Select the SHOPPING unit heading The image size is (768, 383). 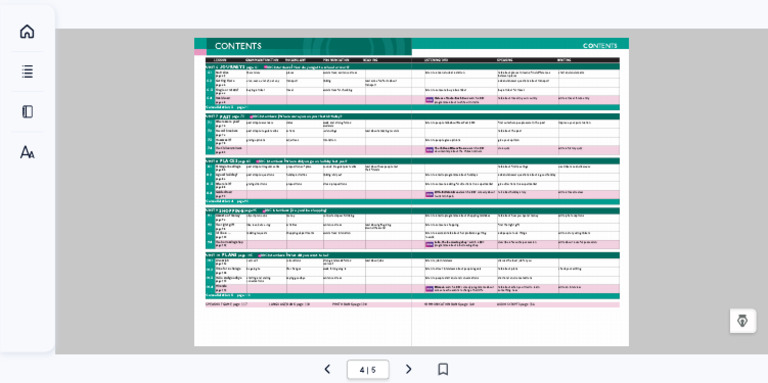(232, 211)
